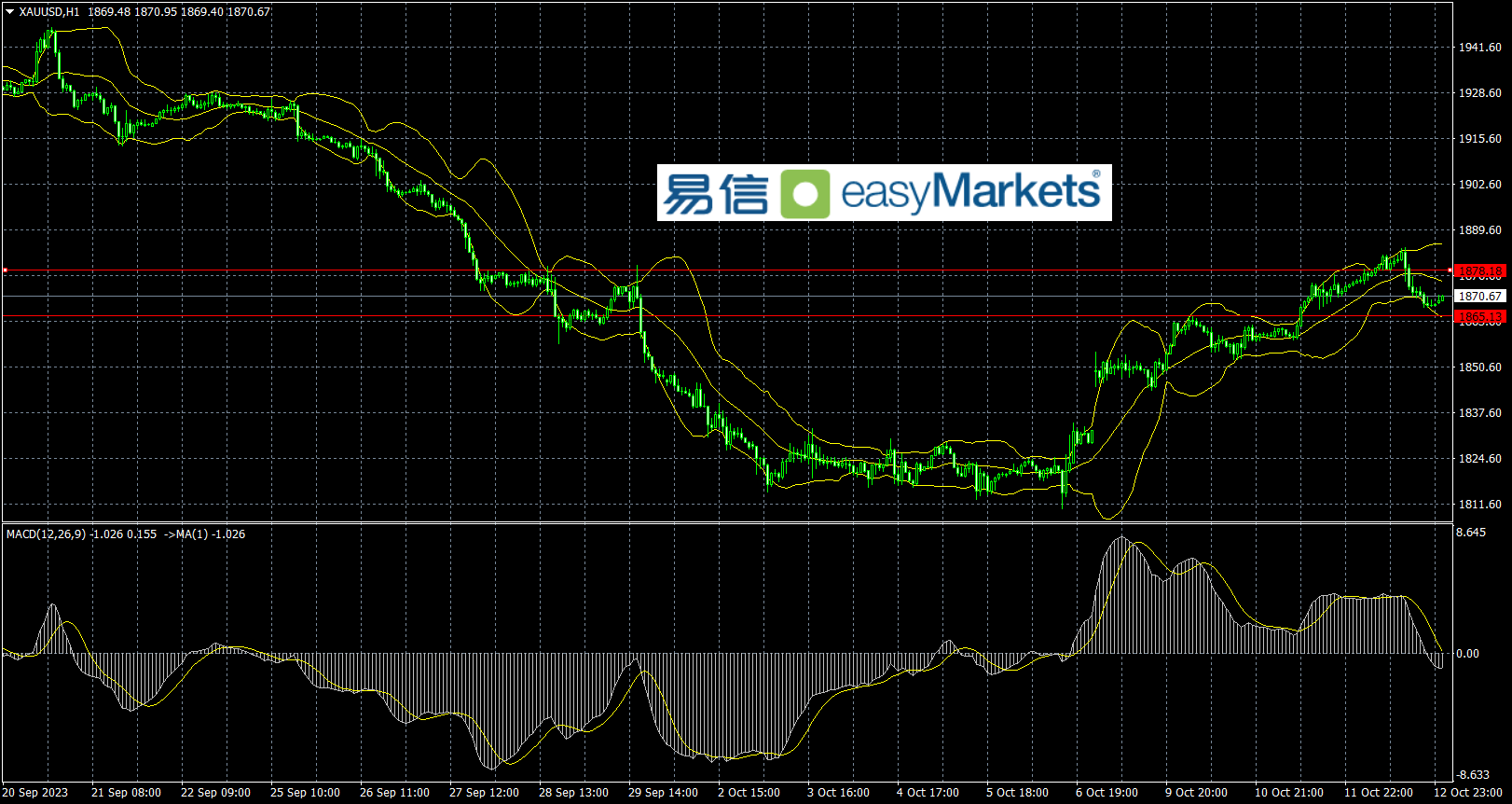Click the 9 Oct 20:00 time label
1512x804 pixels.
click(1196, 793)
